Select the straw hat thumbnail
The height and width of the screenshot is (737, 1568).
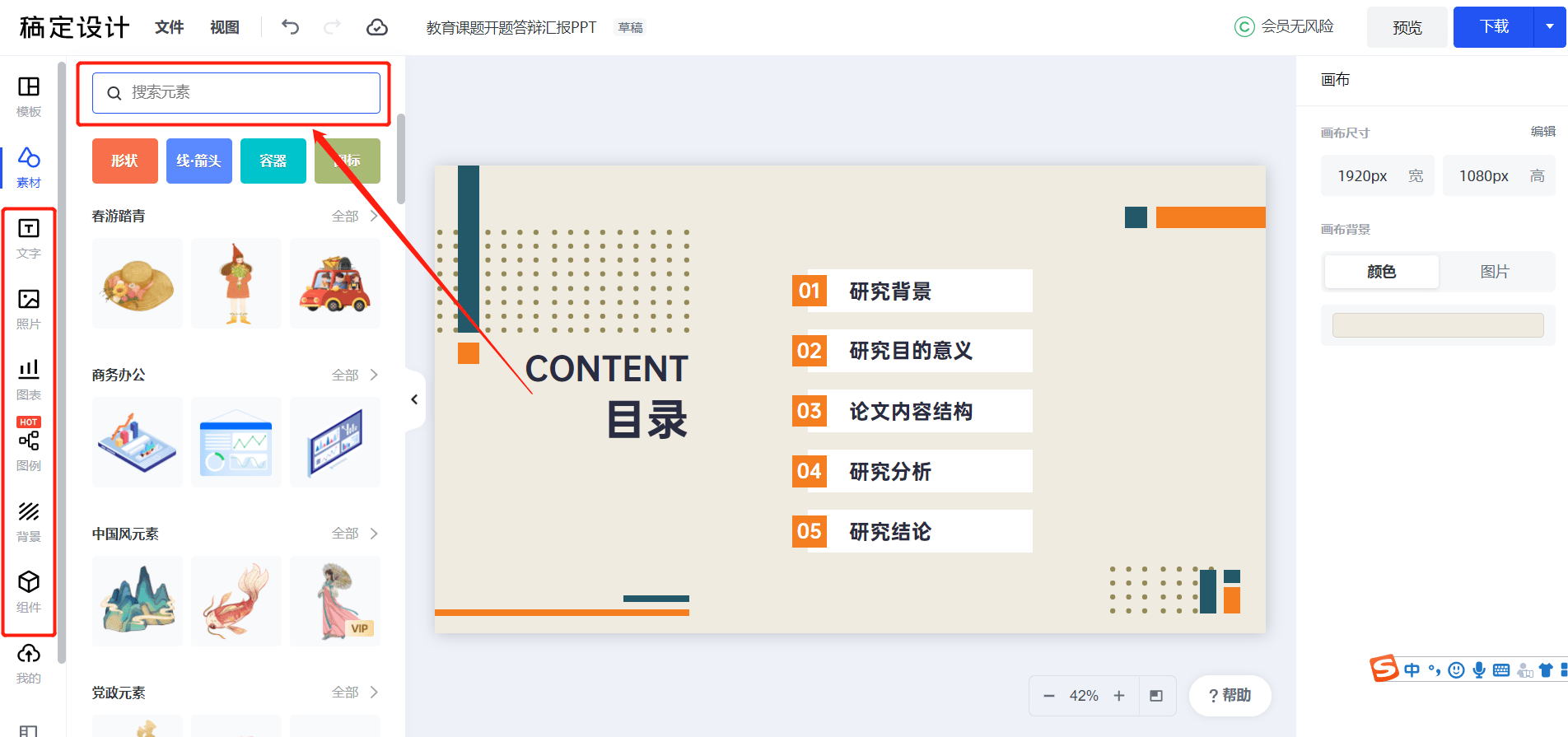click(x=138, y=283)
